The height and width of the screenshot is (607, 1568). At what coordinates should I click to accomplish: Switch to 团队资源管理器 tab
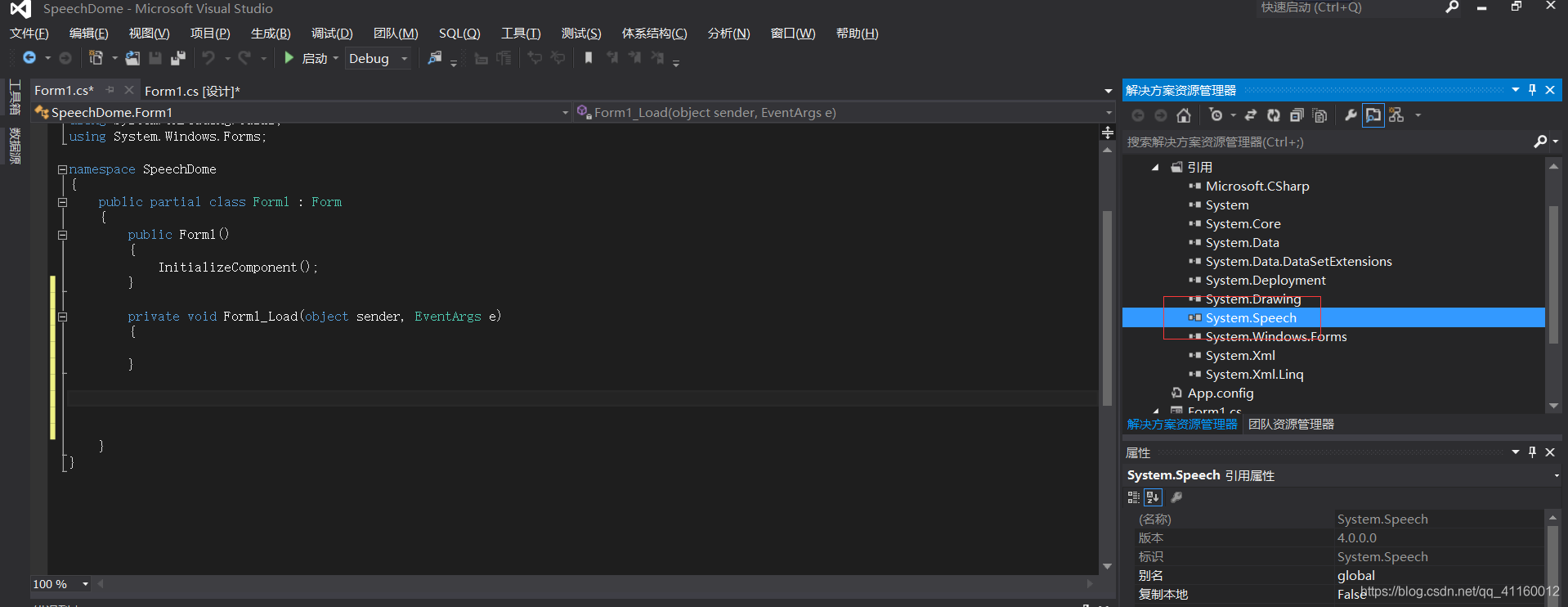point(1291,425)
